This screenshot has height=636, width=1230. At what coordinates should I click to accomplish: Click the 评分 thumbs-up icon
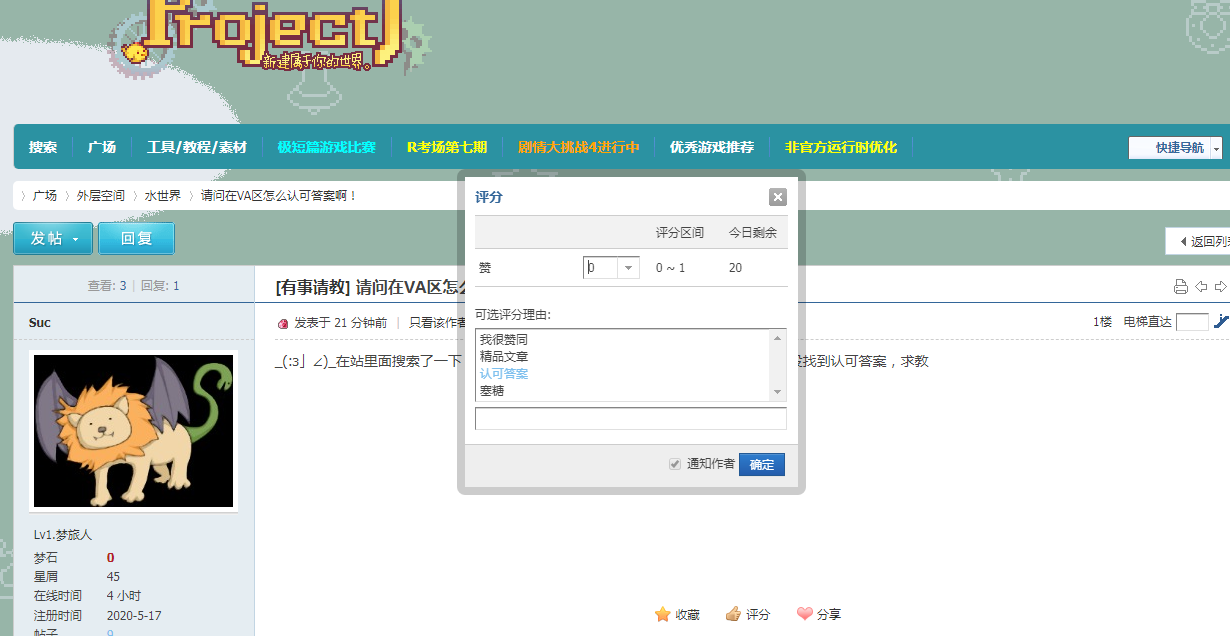pyautogui.click(x=733, y=614)
